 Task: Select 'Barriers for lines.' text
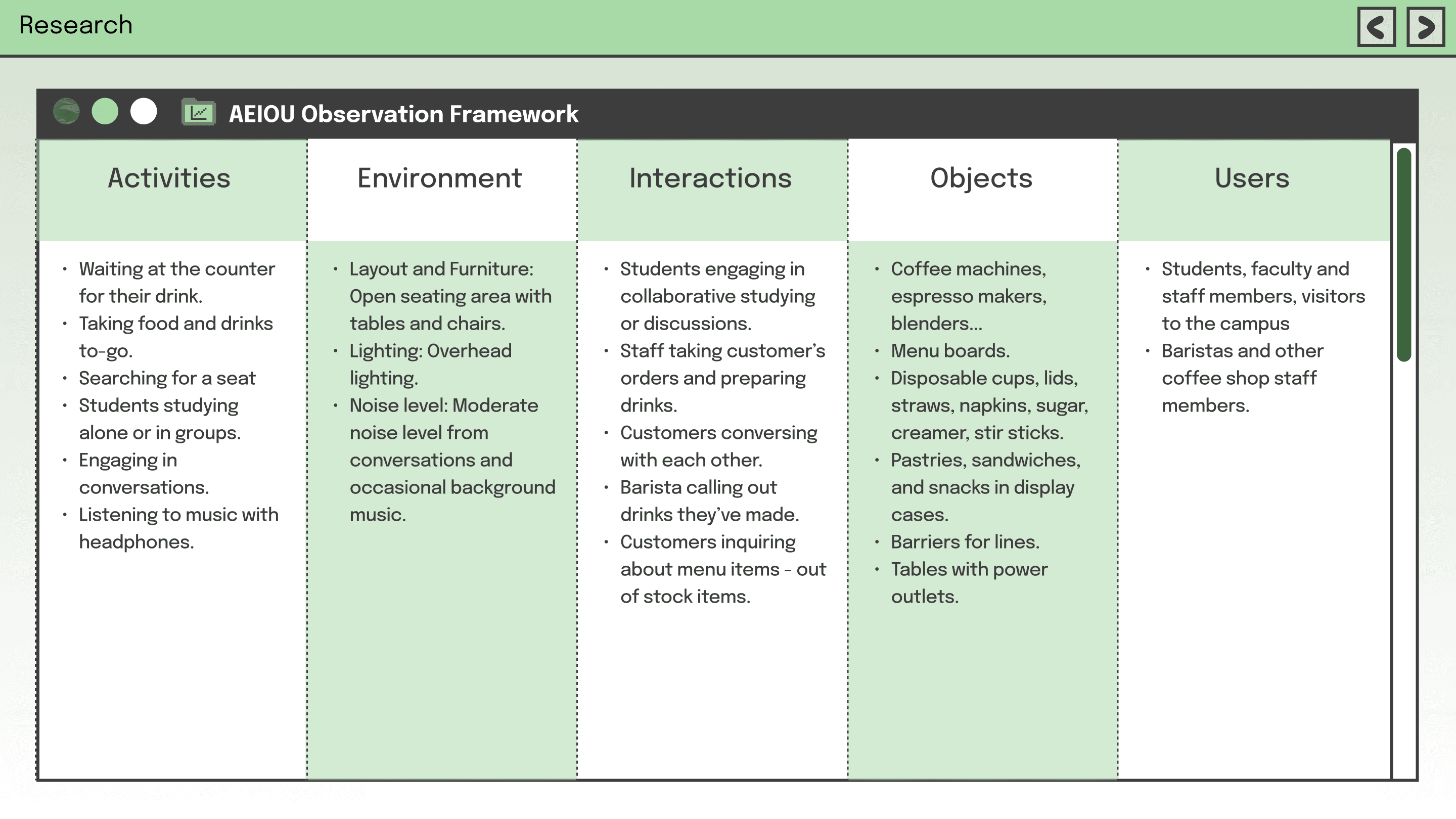[965, 542]
